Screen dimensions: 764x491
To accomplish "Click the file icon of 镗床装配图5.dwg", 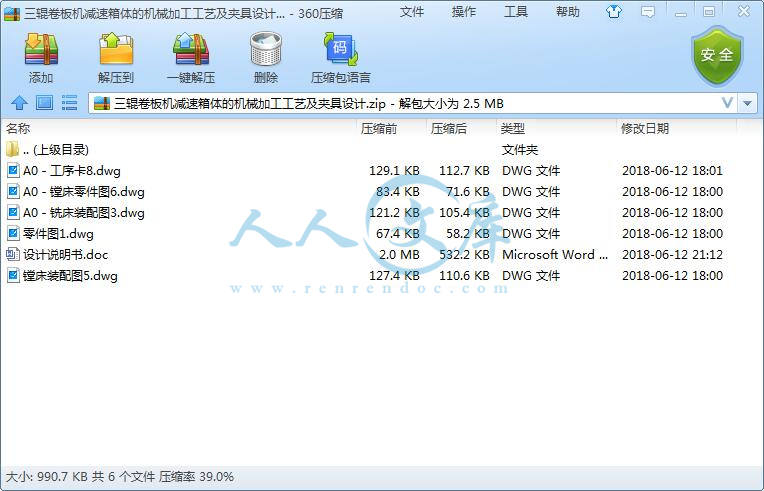I will coord(13,276).
